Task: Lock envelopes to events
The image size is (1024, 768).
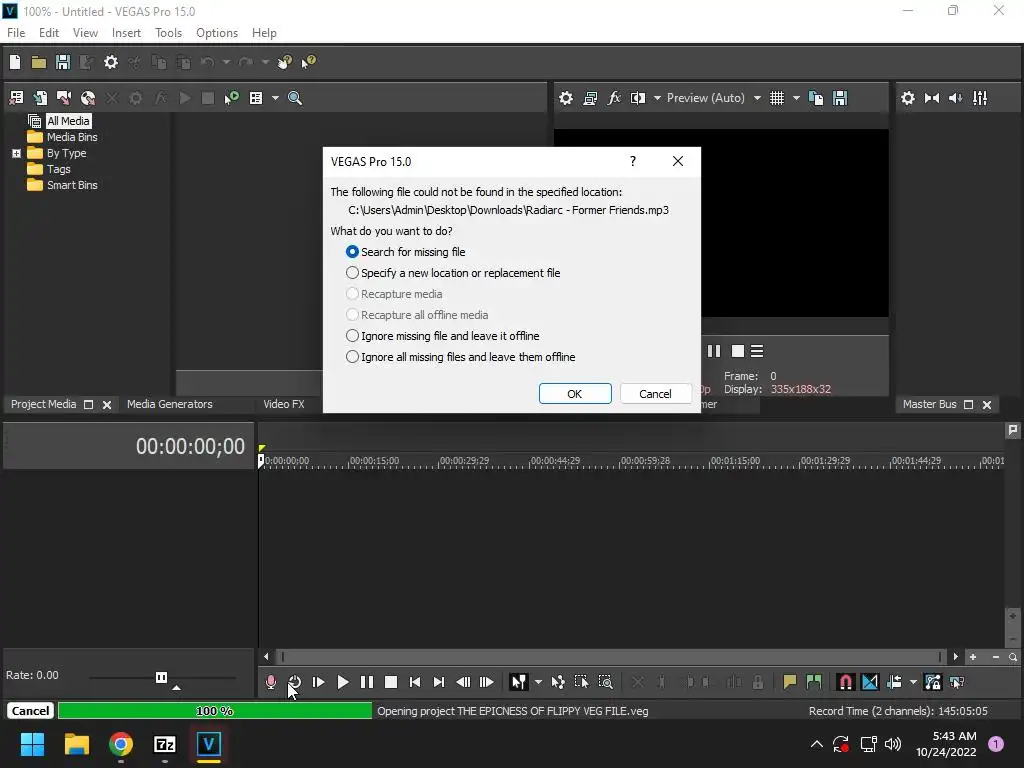Action: 933,682
